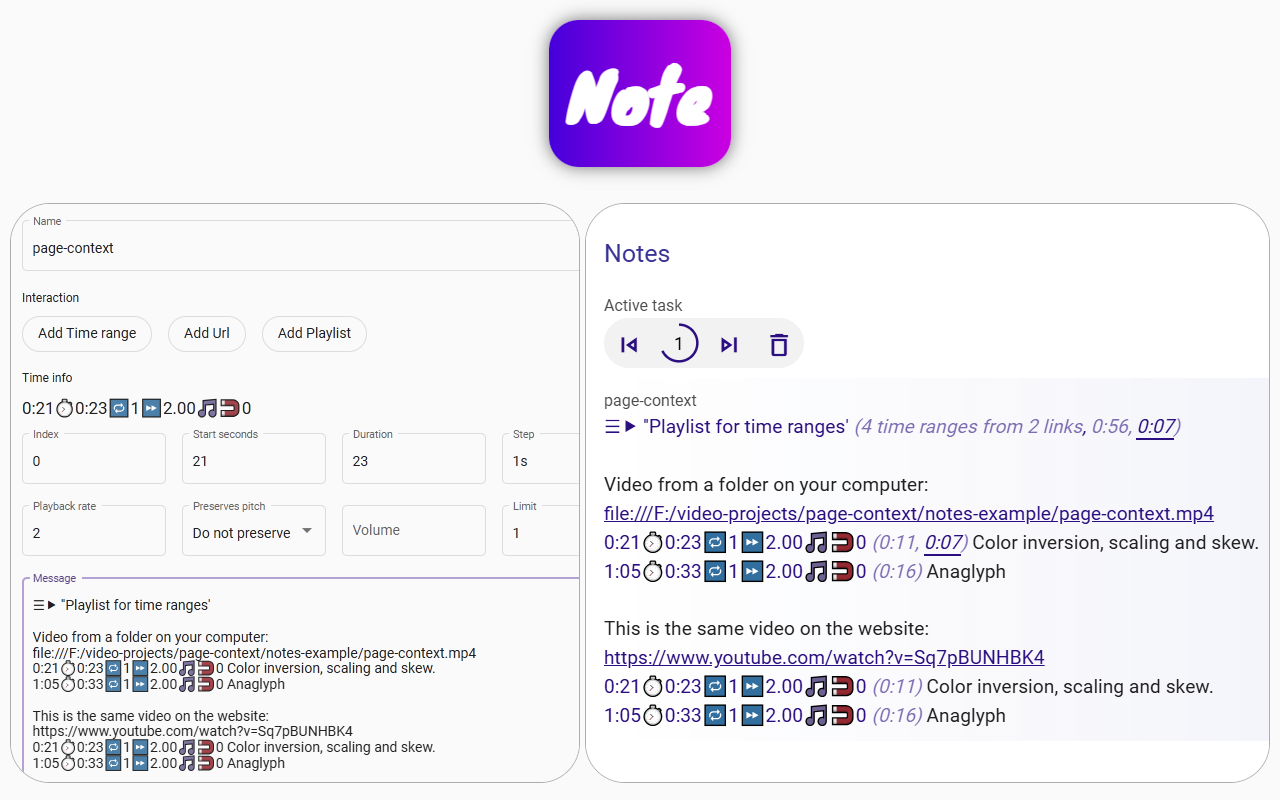Open the local file:///F:/video-projects link in Notes
Screen dimensions: 1280x800
coord(909,514)
